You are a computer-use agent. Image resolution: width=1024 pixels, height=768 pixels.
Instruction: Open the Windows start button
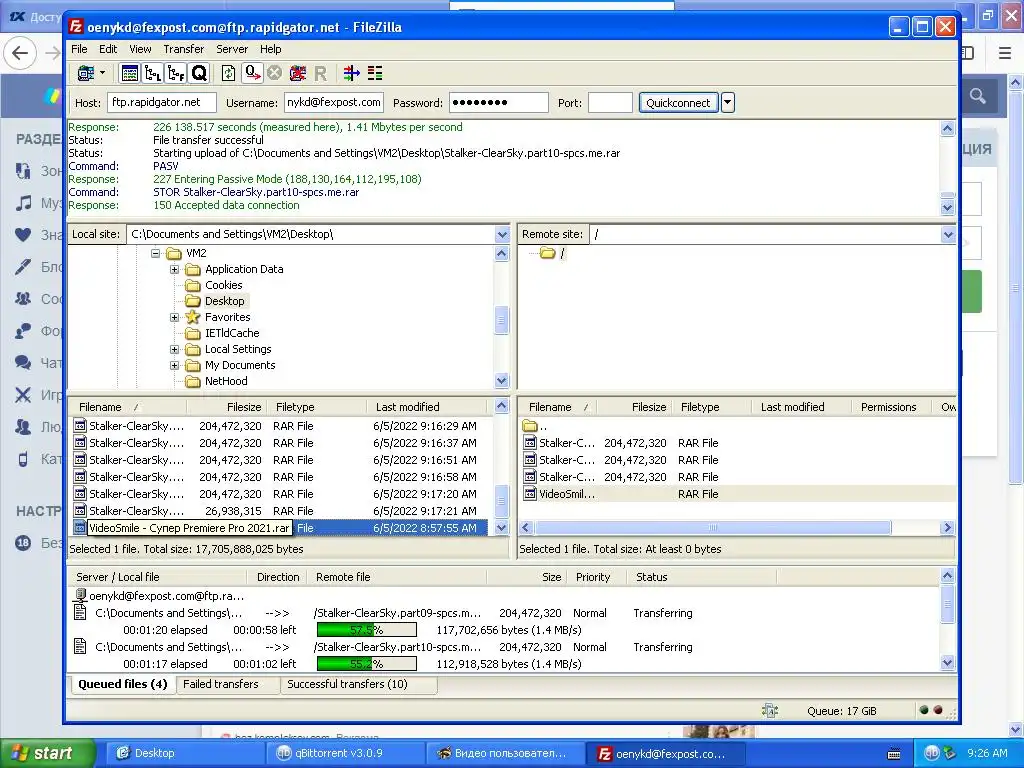click(47, 753)
